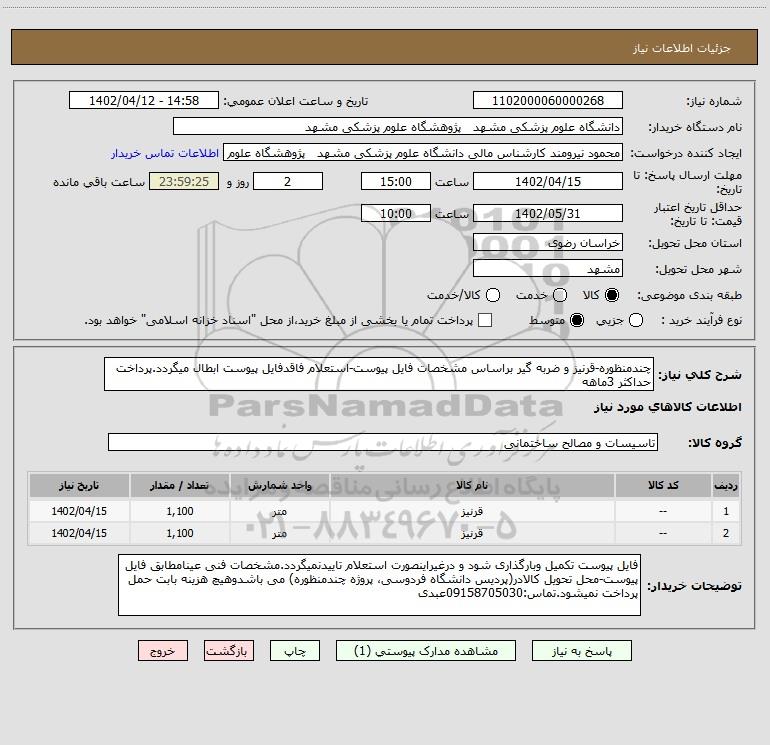The height and width of the screenshot is (745, 770).
Task: Click the countdown timer 23:59:25
Action: click(184, 181)
